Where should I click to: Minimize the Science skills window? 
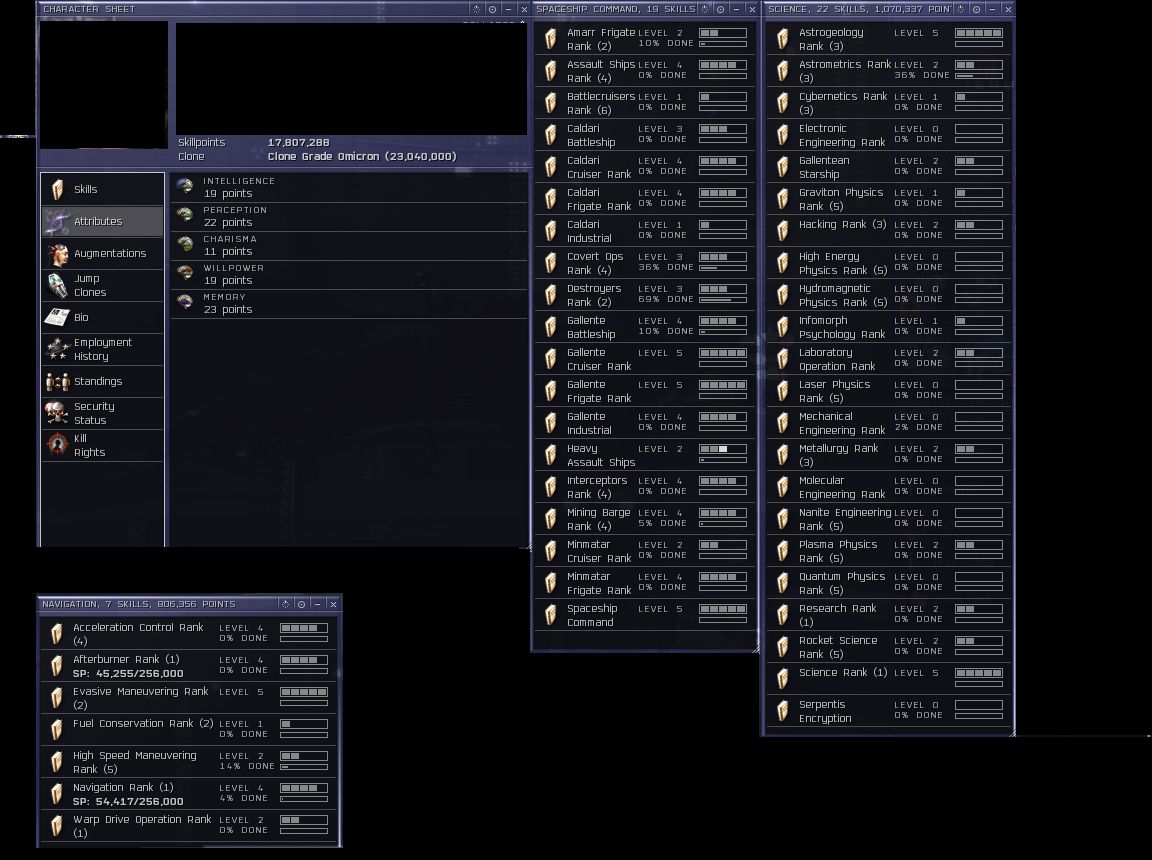[993, 9]
